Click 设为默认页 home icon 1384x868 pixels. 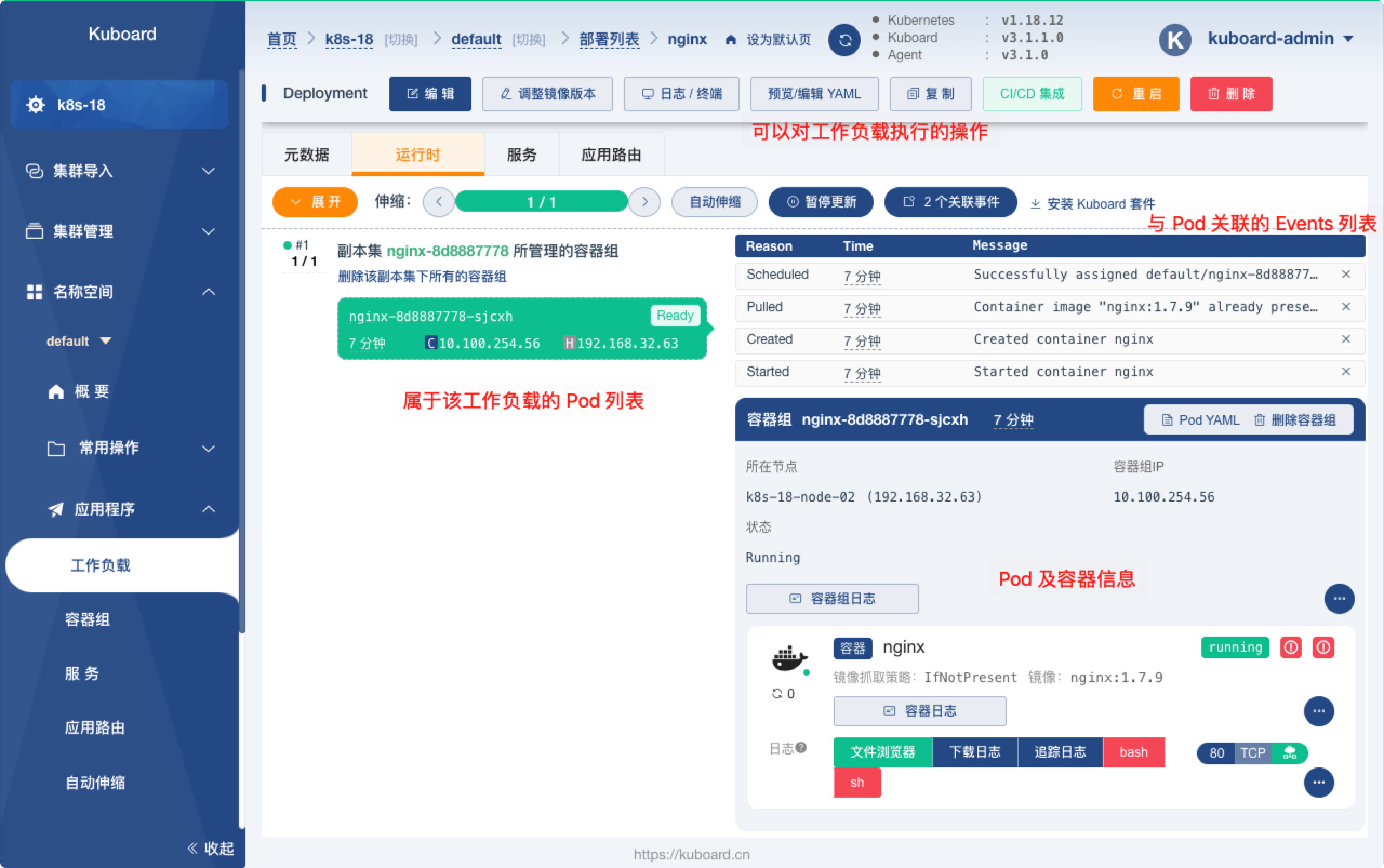point(730,39)
